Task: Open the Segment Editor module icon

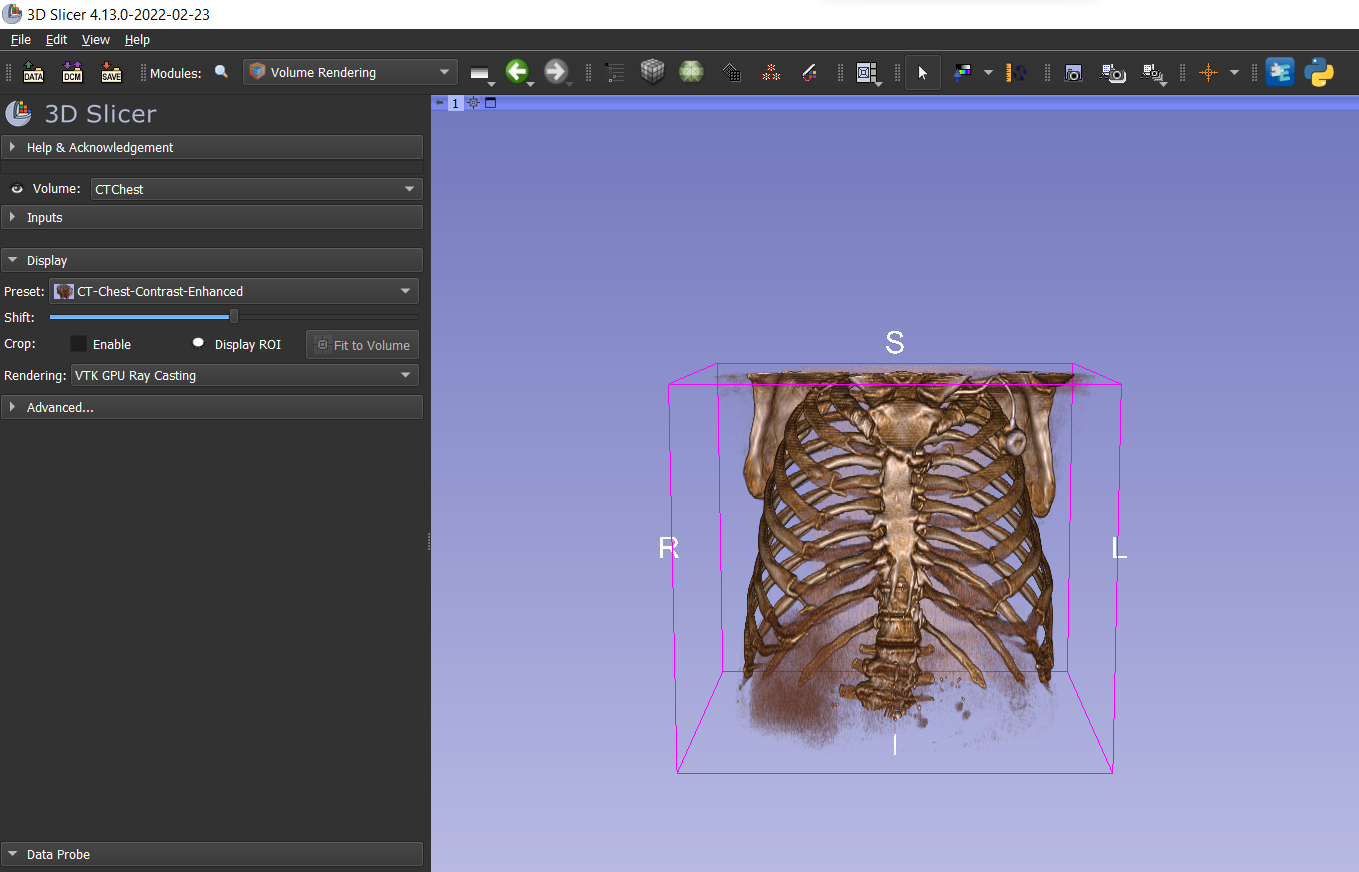Action: click(809, 72)
